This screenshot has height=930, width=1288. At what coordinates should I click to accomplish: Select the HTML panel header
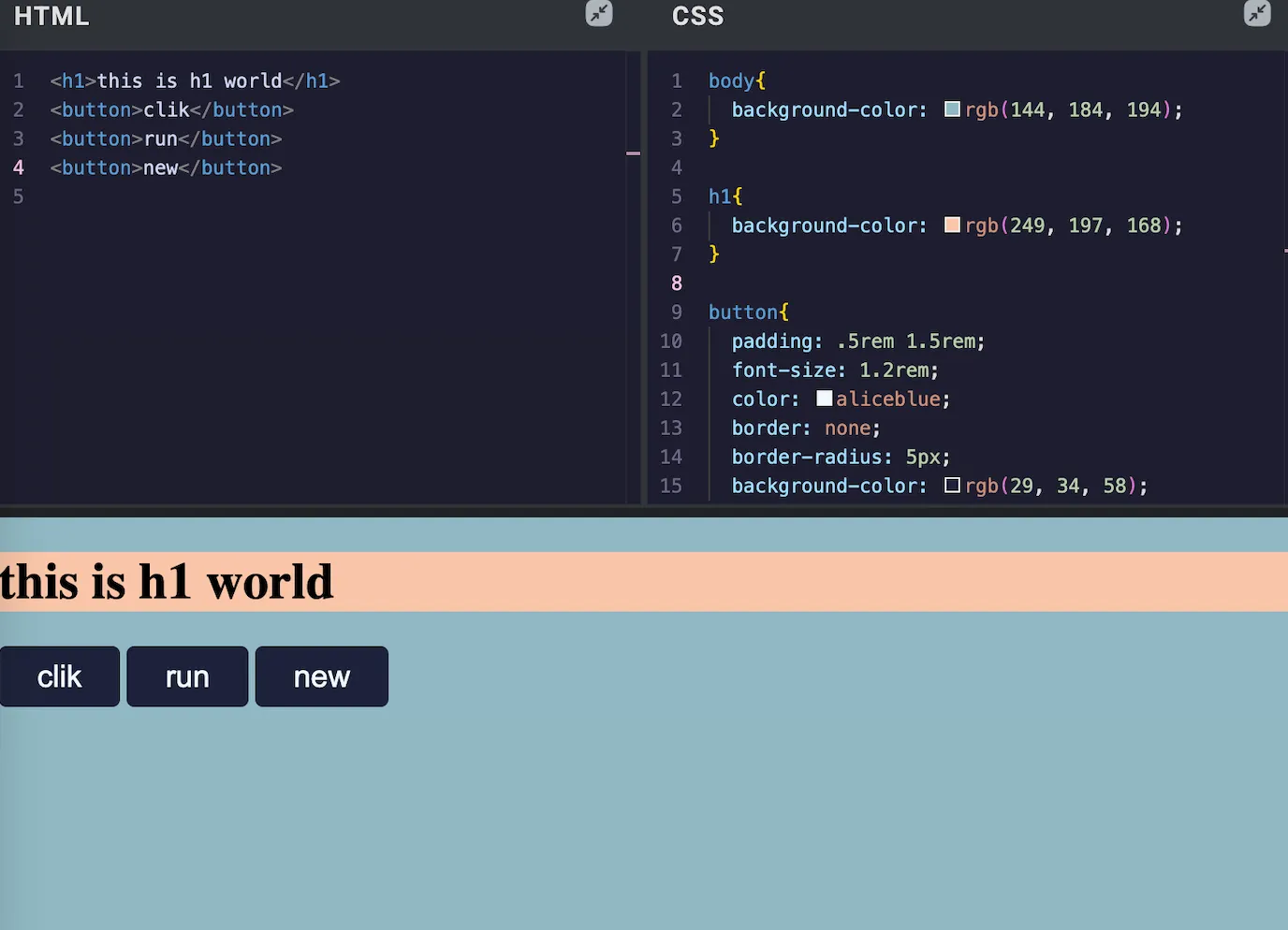point(51,16)
